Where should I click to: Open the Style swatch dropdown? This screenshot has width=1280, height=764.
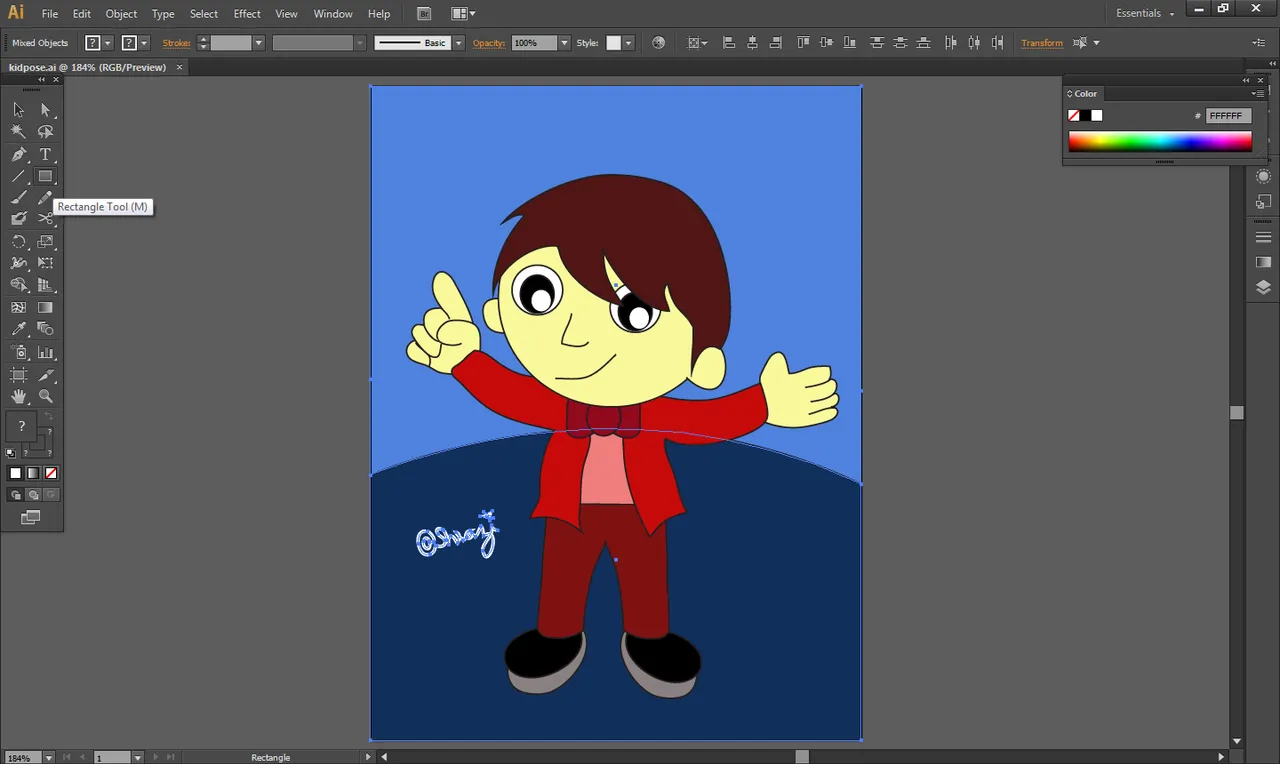[x=629, y=43]
